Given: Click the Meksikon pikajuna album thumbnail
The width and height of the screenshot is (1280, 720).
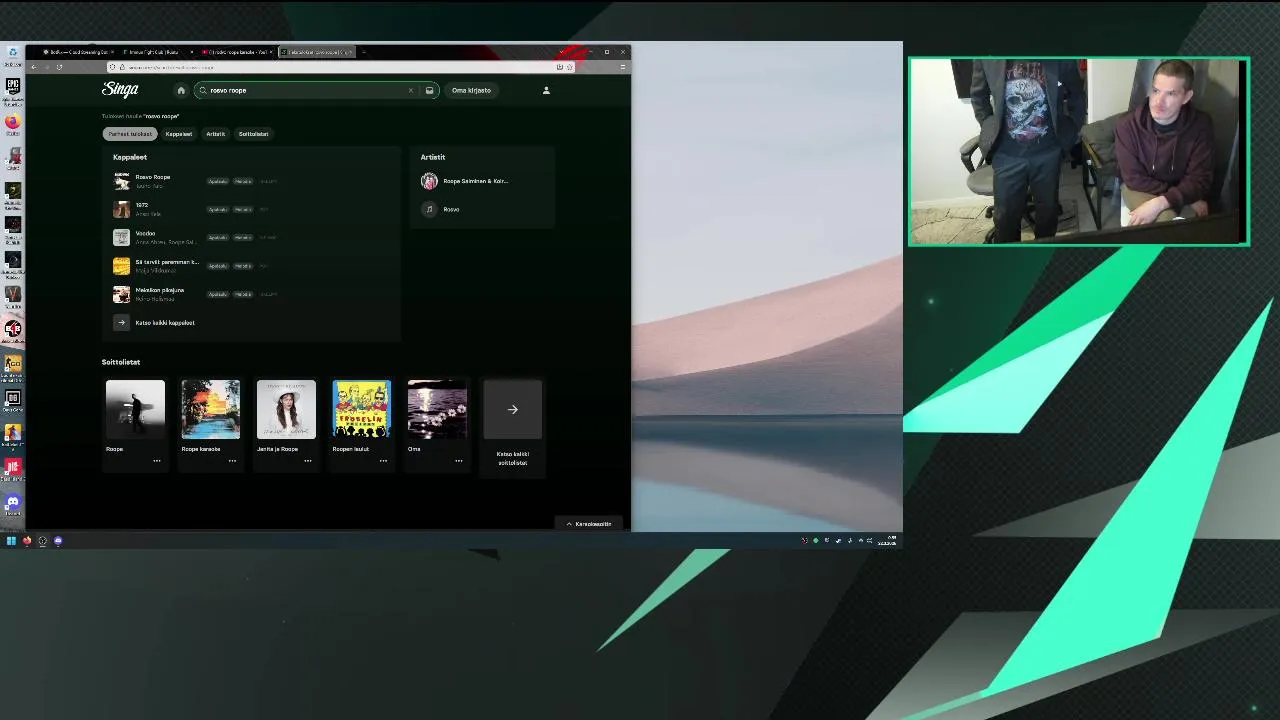Looking at the screenshot, I should 121,294.
